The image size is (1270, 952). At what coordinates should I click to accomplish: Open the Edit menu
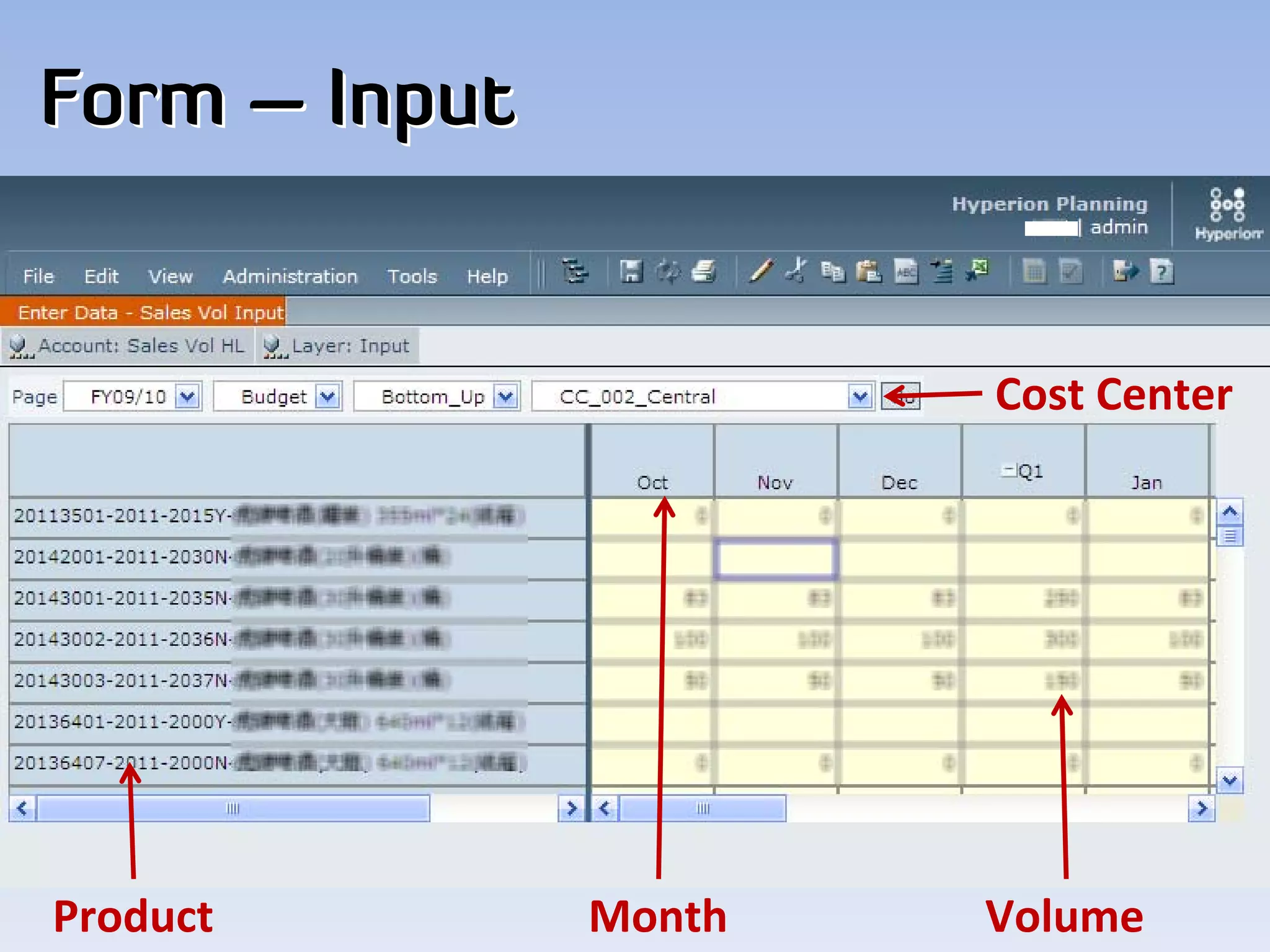[101, 276]
